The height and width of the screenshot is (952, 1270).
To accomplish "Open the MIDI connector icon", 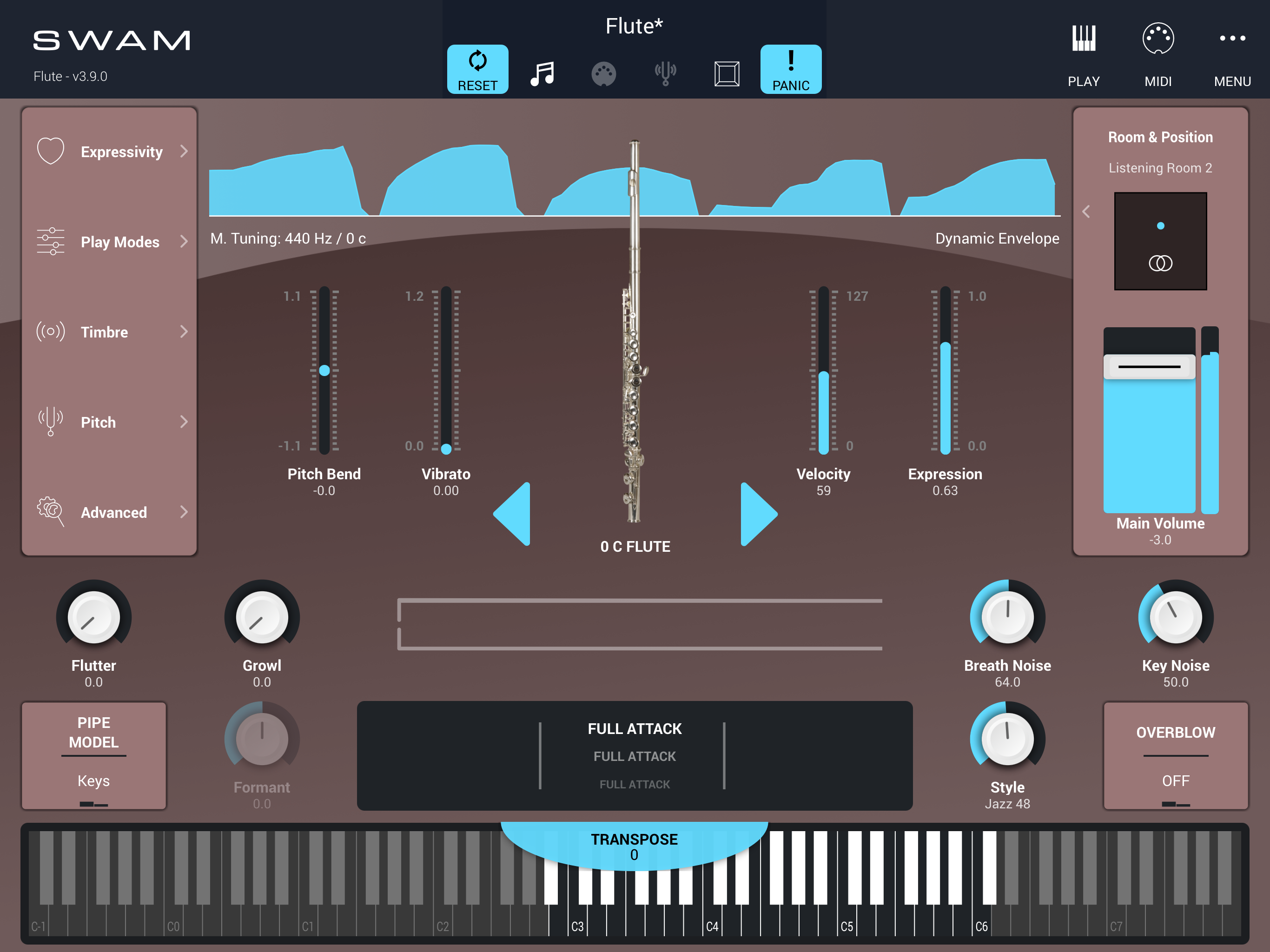I will click(1158, 39).
